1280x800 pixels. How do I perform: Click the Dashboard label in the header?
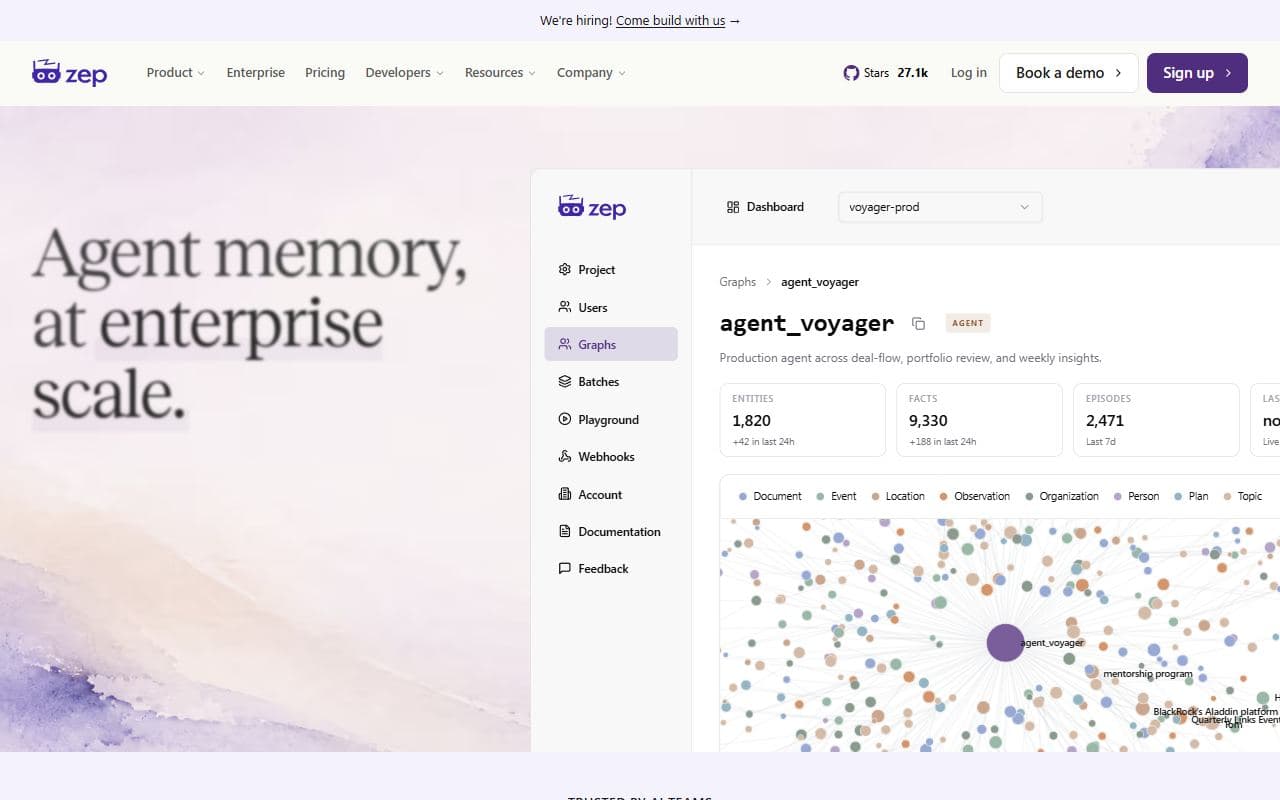775,207
